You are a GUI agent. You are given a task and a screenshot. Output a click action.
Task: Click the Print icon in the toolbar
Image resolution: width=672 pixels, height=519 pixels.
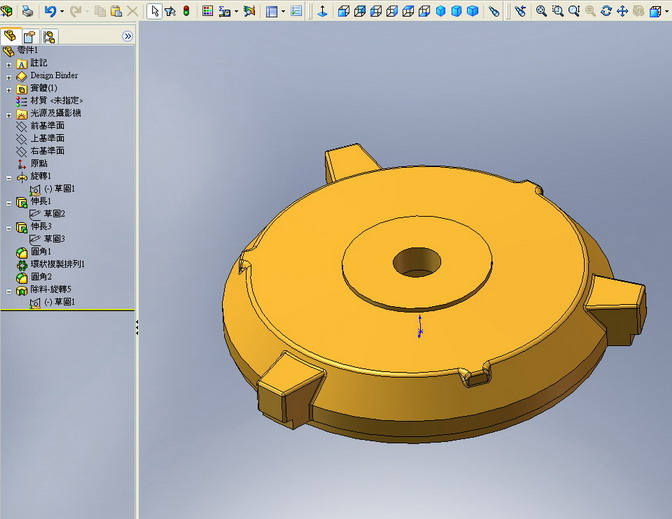coord(27,11)
